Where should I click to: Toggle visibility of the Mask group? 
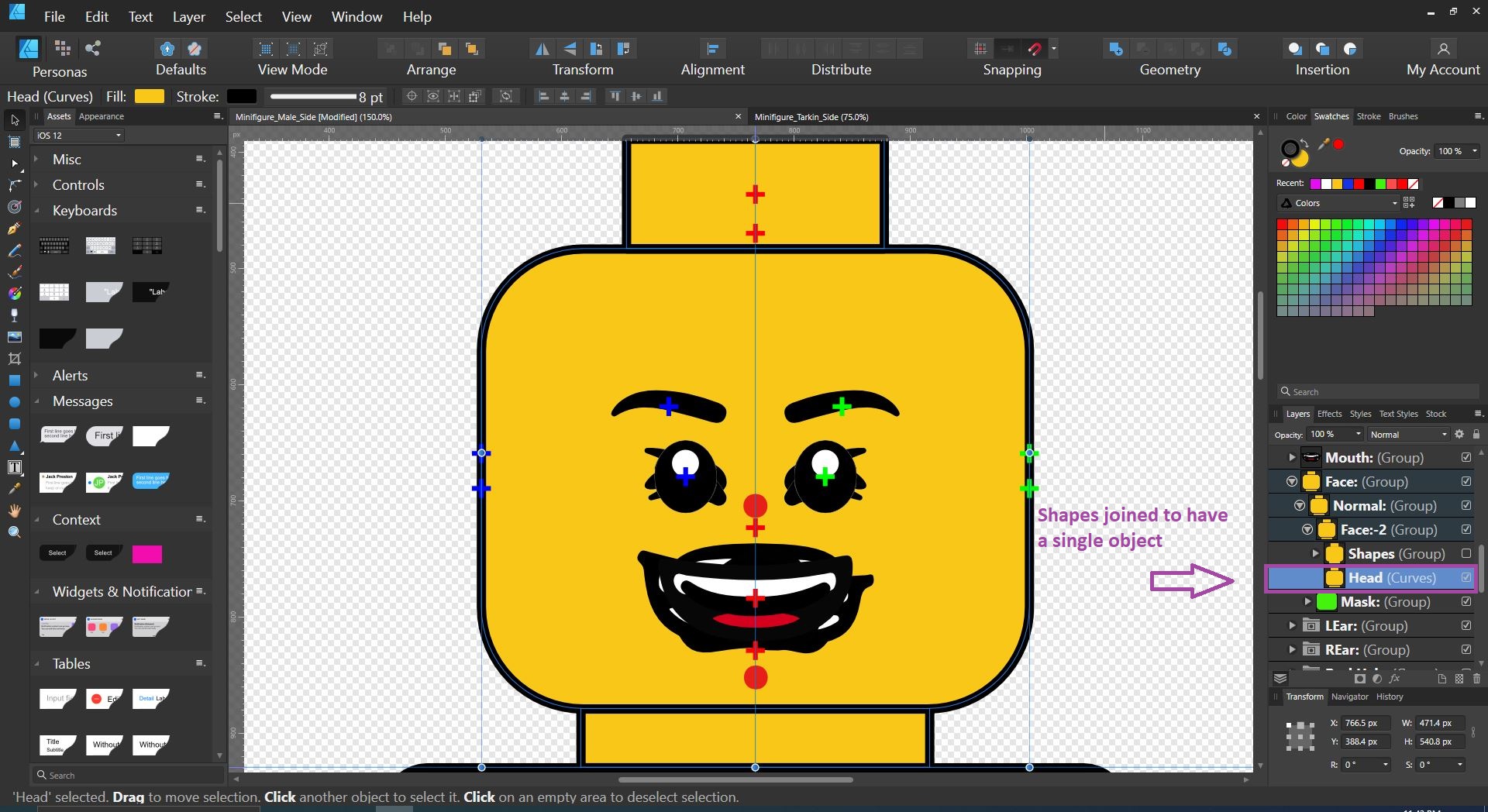(1466, 602)
